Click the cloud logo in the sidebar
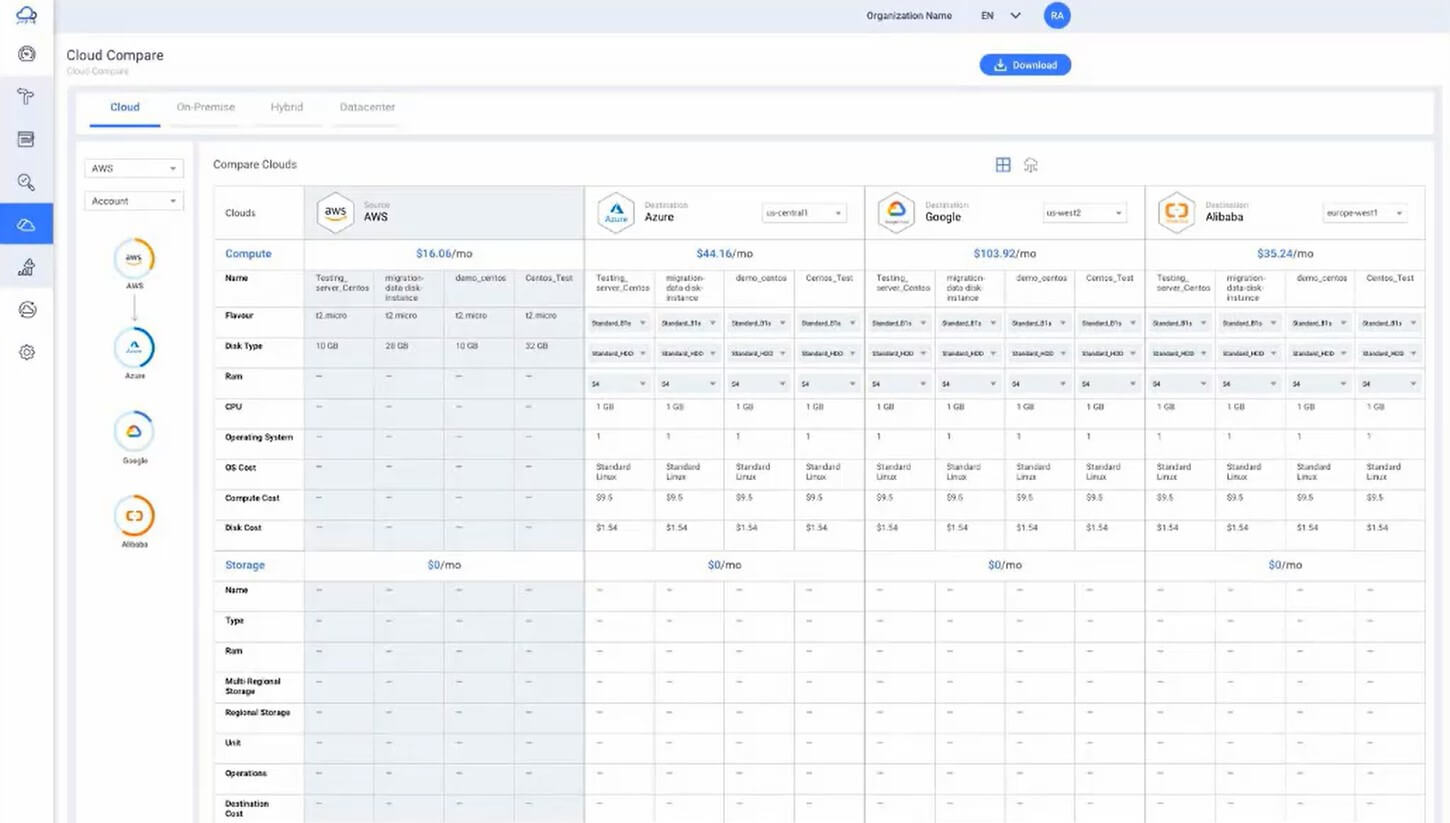Viewport: 1450px width, 823px height. [27, 15]
